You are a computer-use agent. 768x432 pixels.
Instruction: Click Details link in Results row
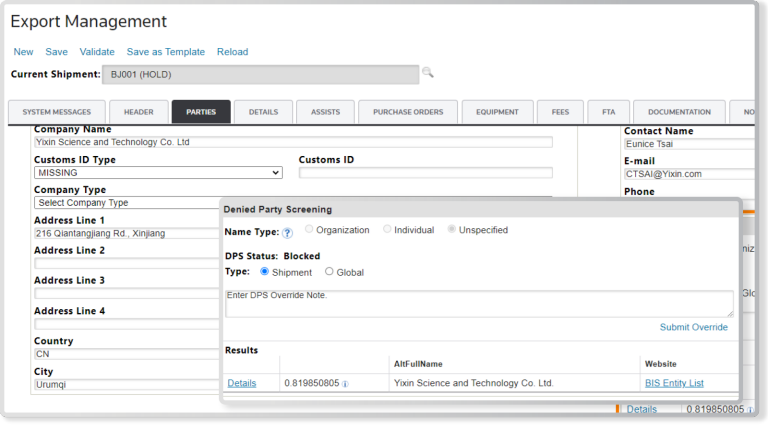241,383
